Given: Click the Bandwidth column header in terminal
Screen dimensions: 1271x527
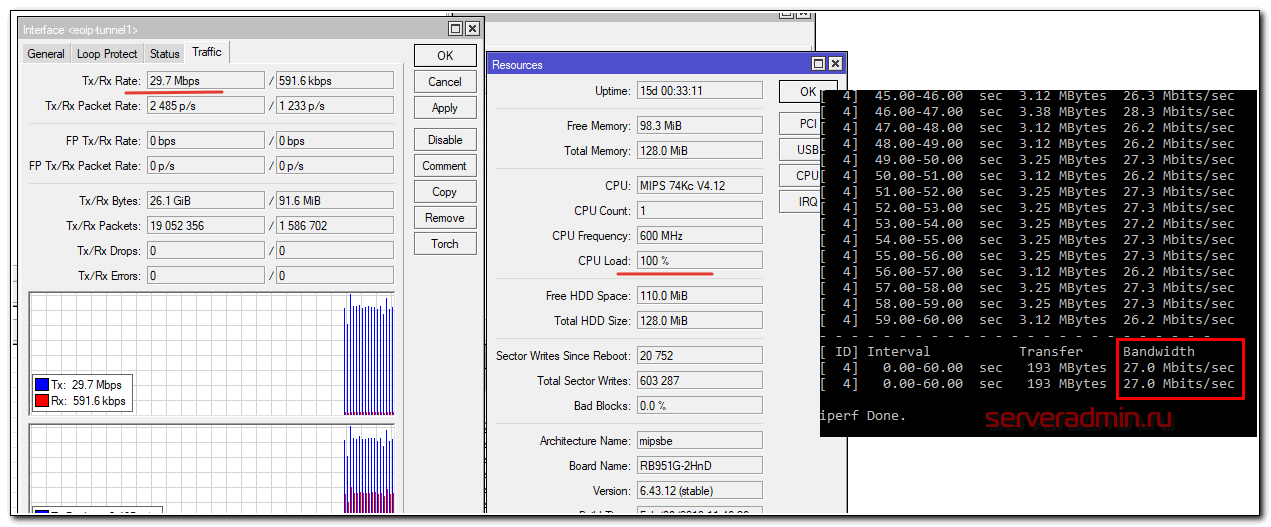Looking at the screenshot, I should pyautogui.click(x=1158, y=352).
